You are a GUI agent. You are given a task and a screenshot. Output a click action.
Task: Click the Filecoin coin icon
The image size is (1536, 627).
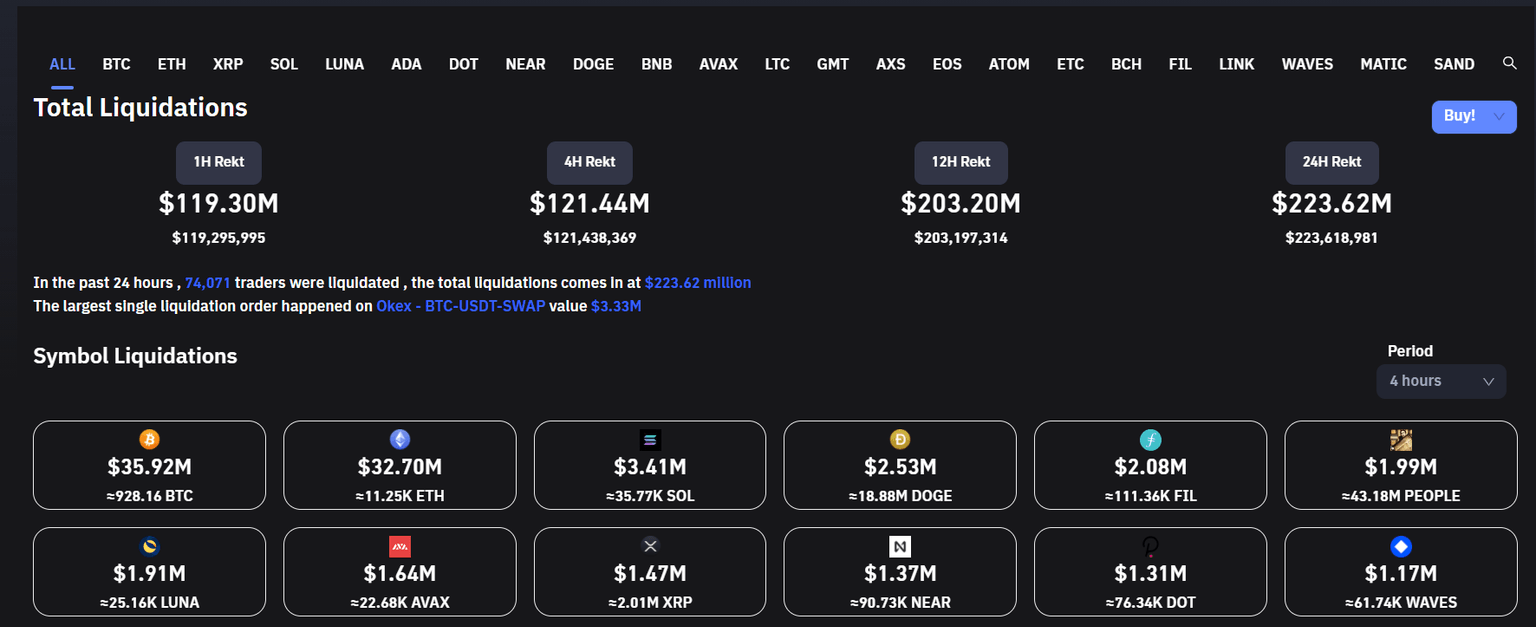(1151, 440)
